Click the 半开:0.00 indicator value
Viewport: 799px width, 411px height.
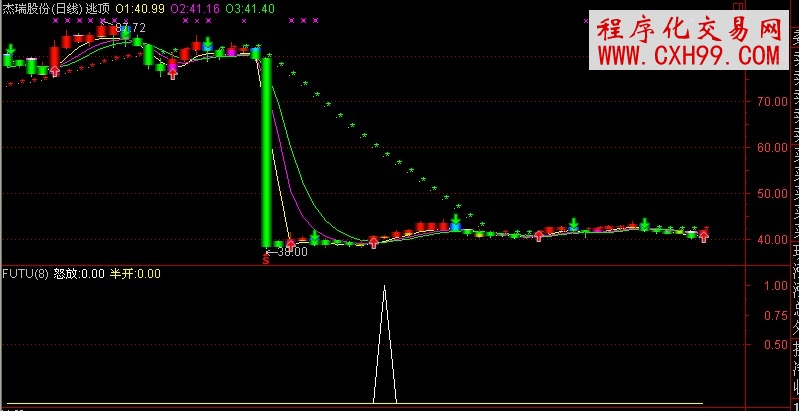[x=135, y=272]
